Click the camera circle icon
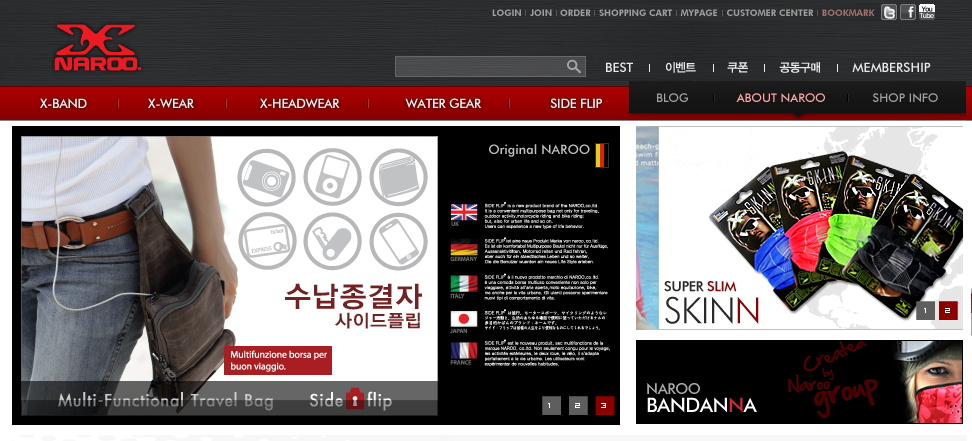Image resolution: width=972 pixels, height=441 pixels. point(267,177)
